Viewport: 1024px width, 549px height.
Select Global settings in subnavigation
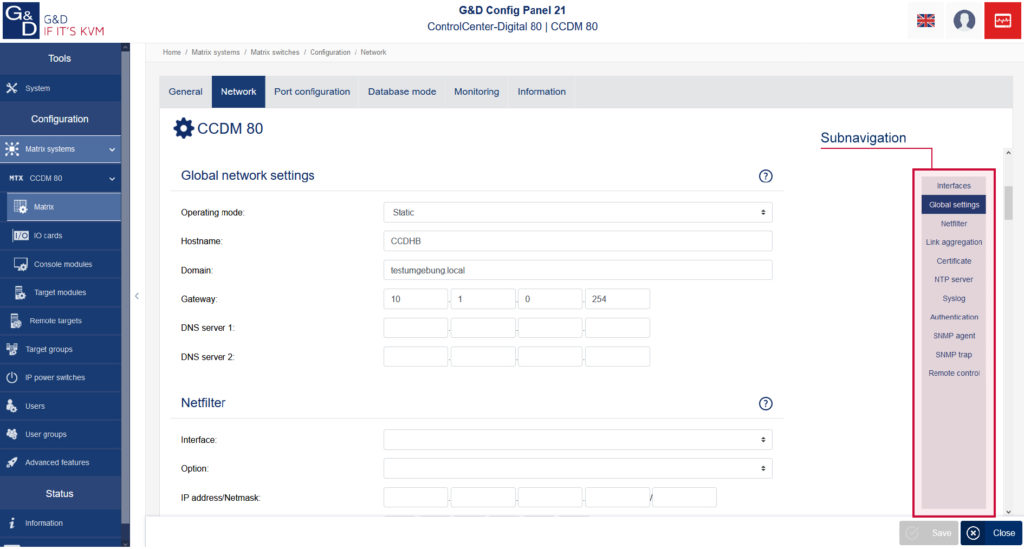tap(953, 205)
